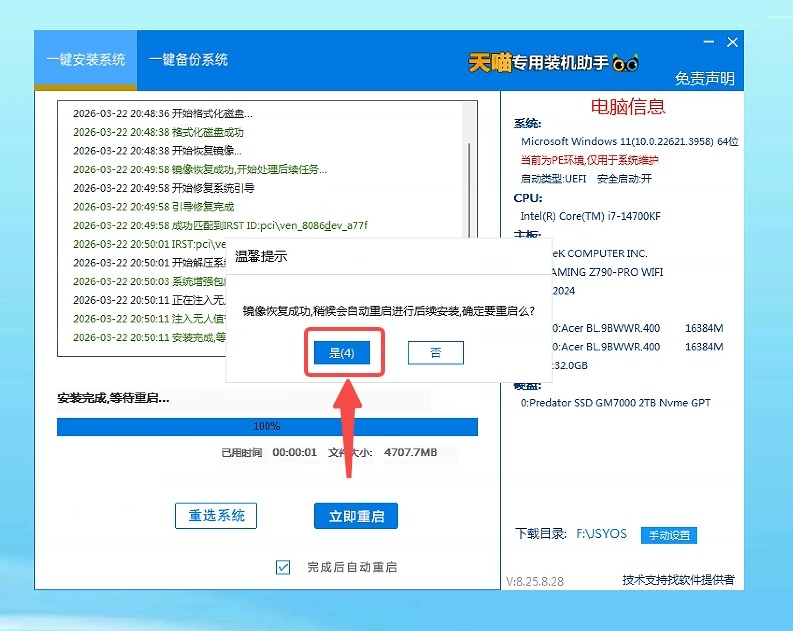Click the 电脑信息 panel heading
The image size is (793, 631).
(x=628, y=106)
